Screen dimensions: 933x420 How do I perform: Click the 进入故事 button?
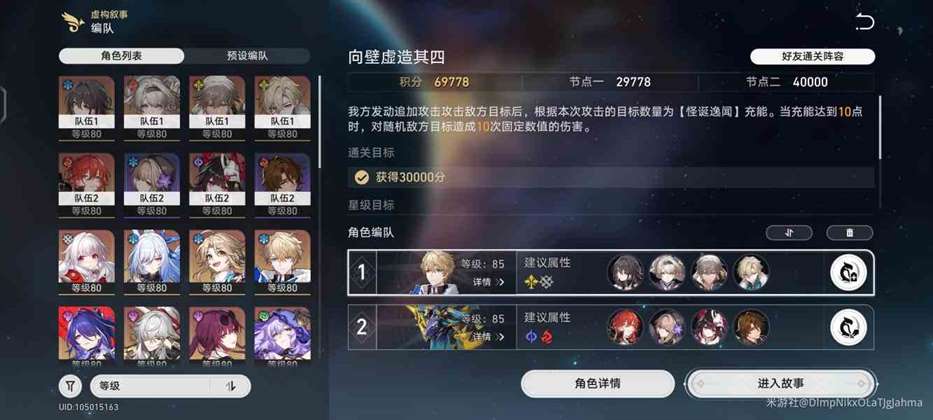pos(781,384)
